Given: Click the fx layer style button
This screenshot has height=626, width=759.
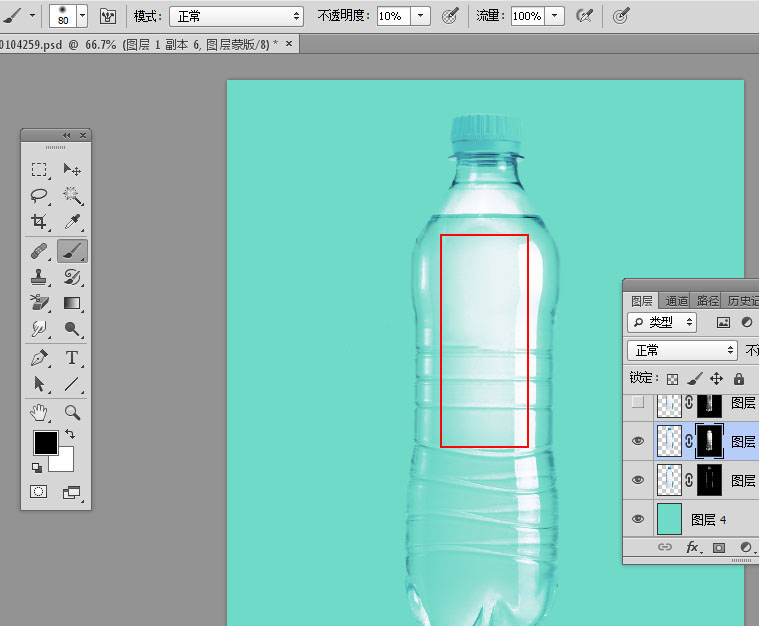Looking at the screenshot, I should [692, 548].
